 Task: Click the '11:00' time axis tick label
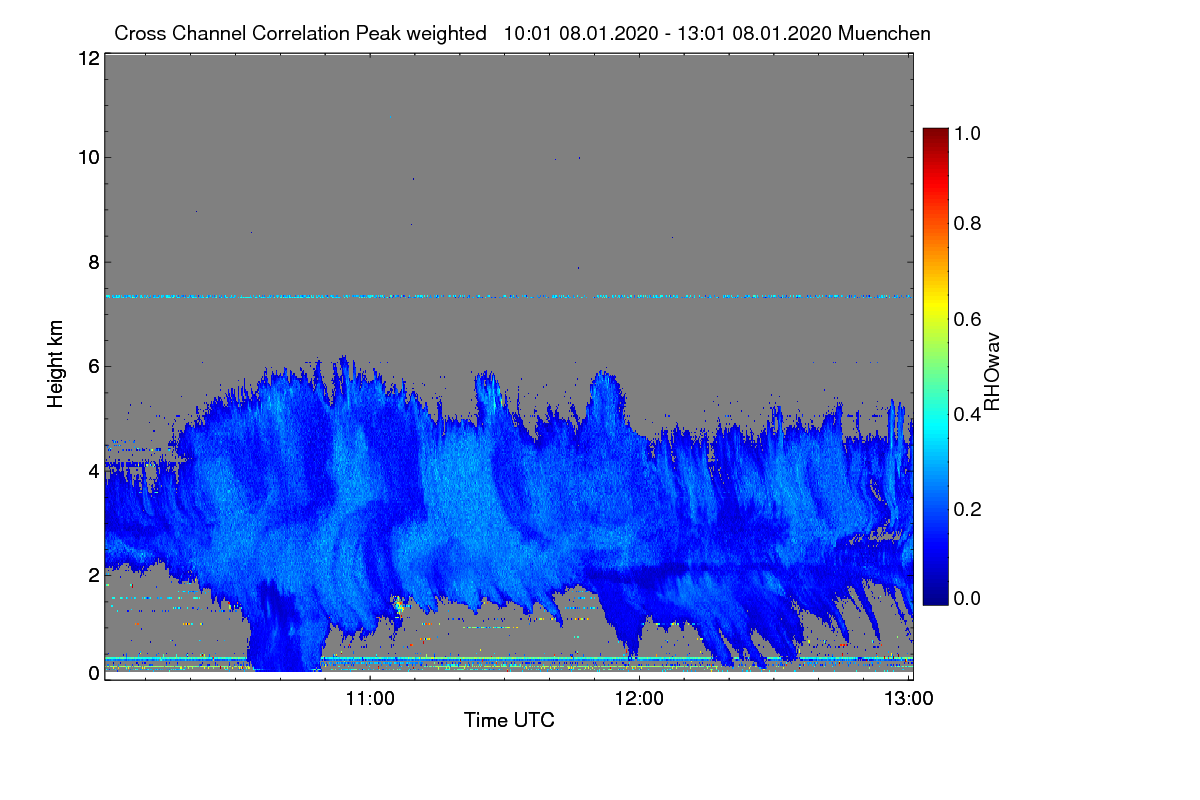(x=370, y=698)
